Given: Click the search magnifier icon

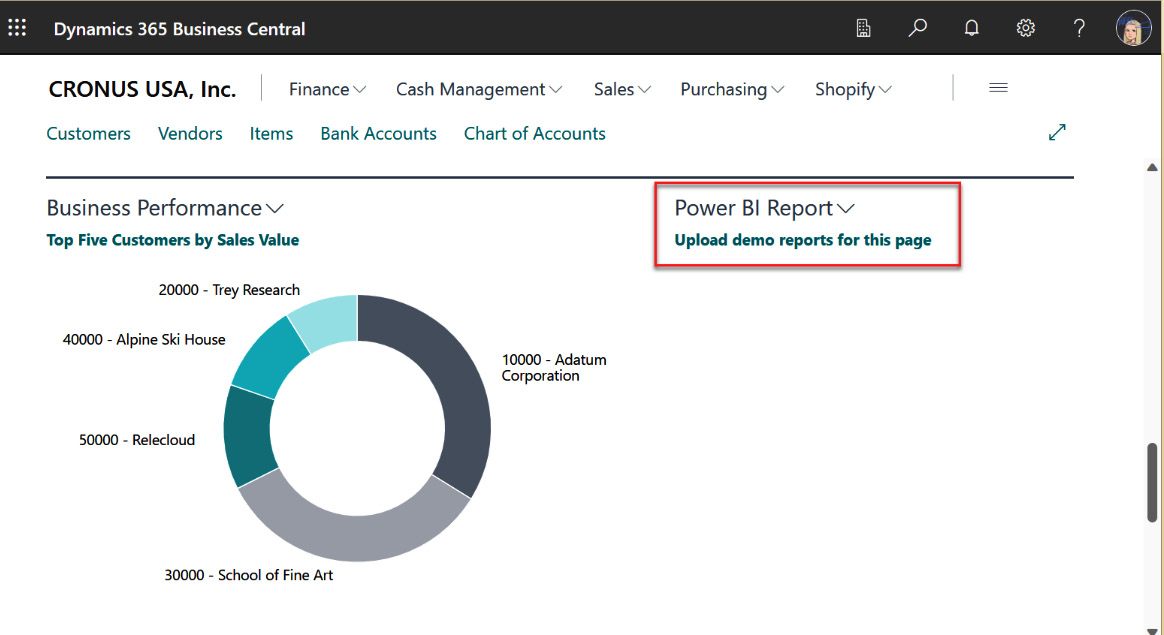Looking at the screenshot, I should coord(918,28).
